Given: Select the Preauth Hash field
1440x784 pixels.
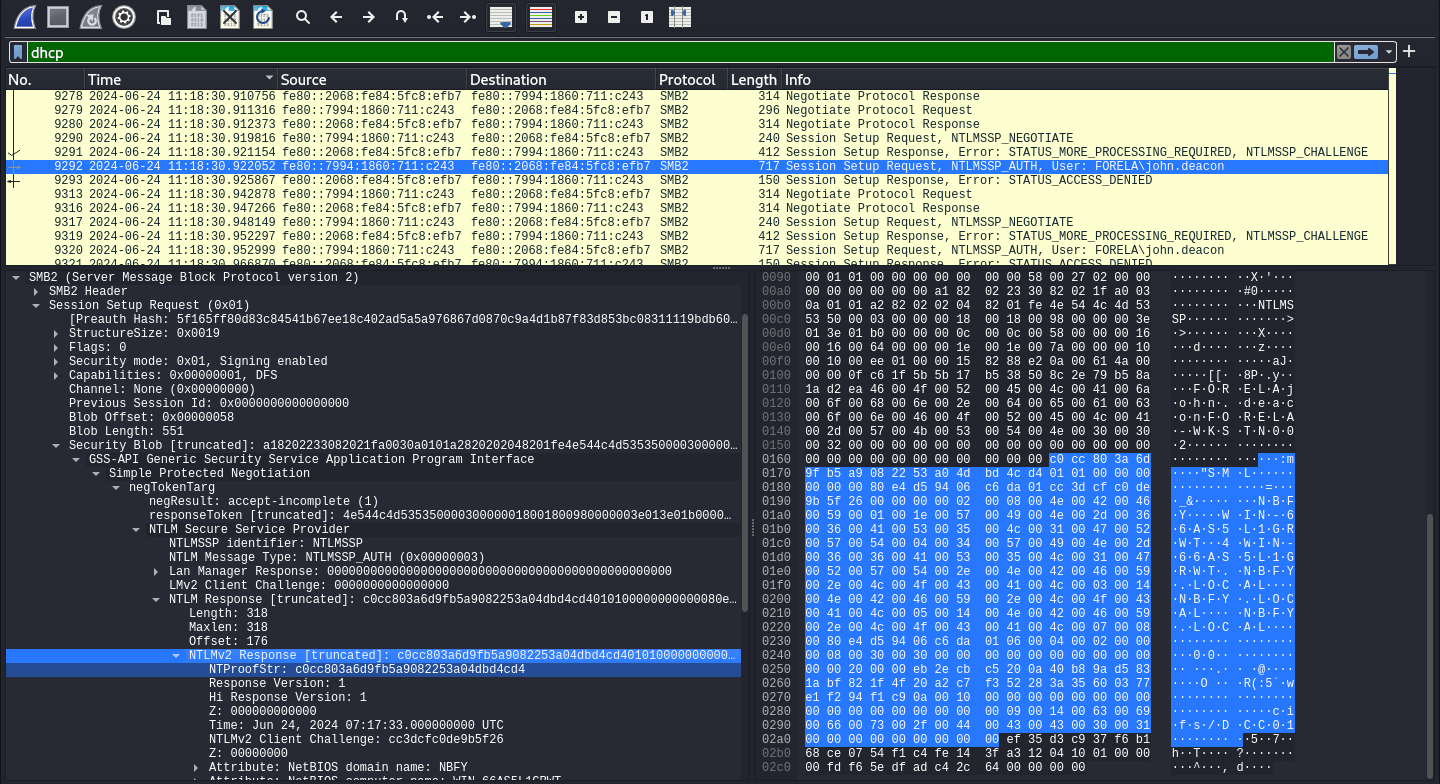Looking at the screenshot, I should tap(373, 319).
